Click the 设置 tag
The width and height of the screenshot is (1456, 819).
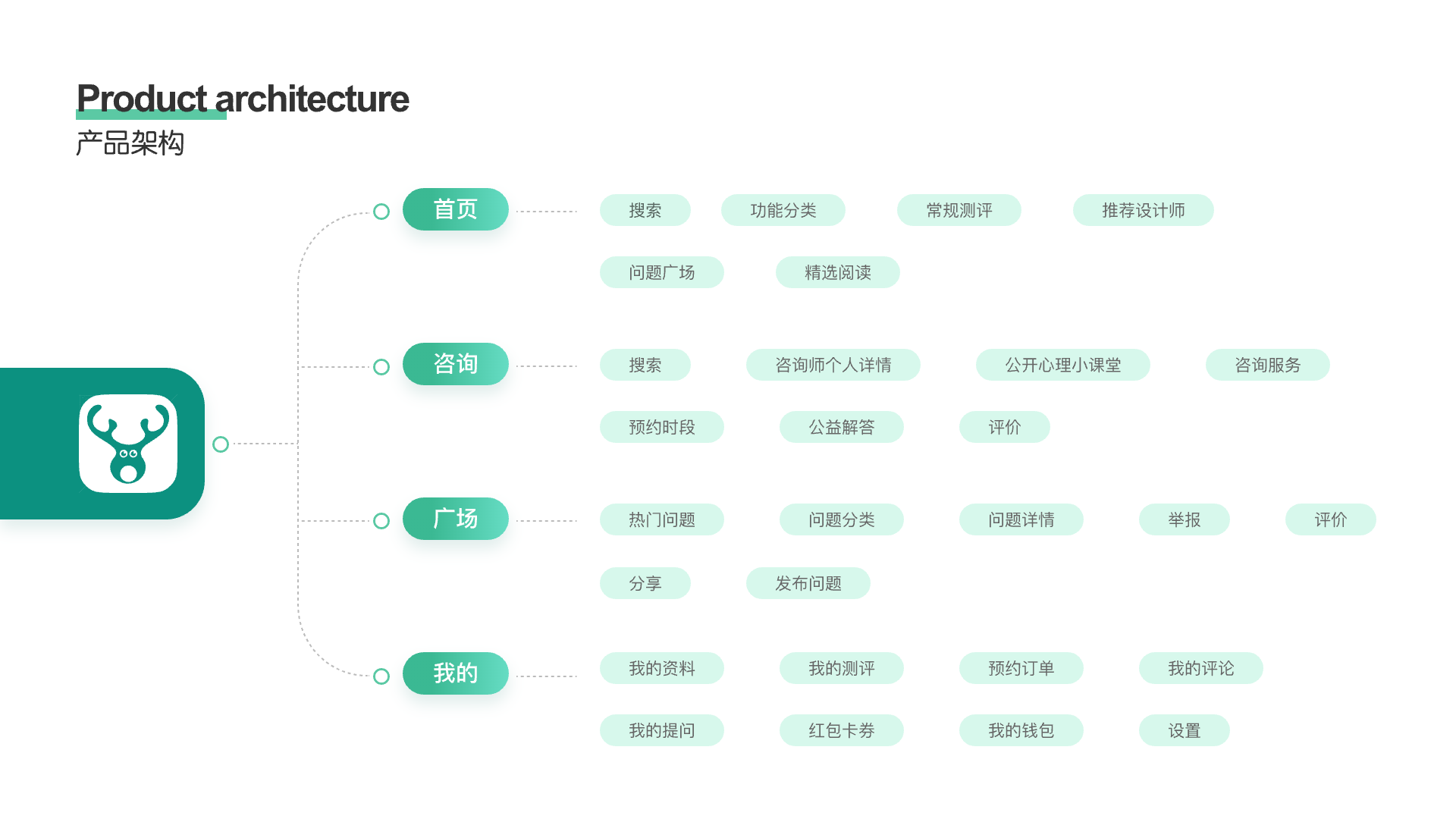[x=1184, y=730]
